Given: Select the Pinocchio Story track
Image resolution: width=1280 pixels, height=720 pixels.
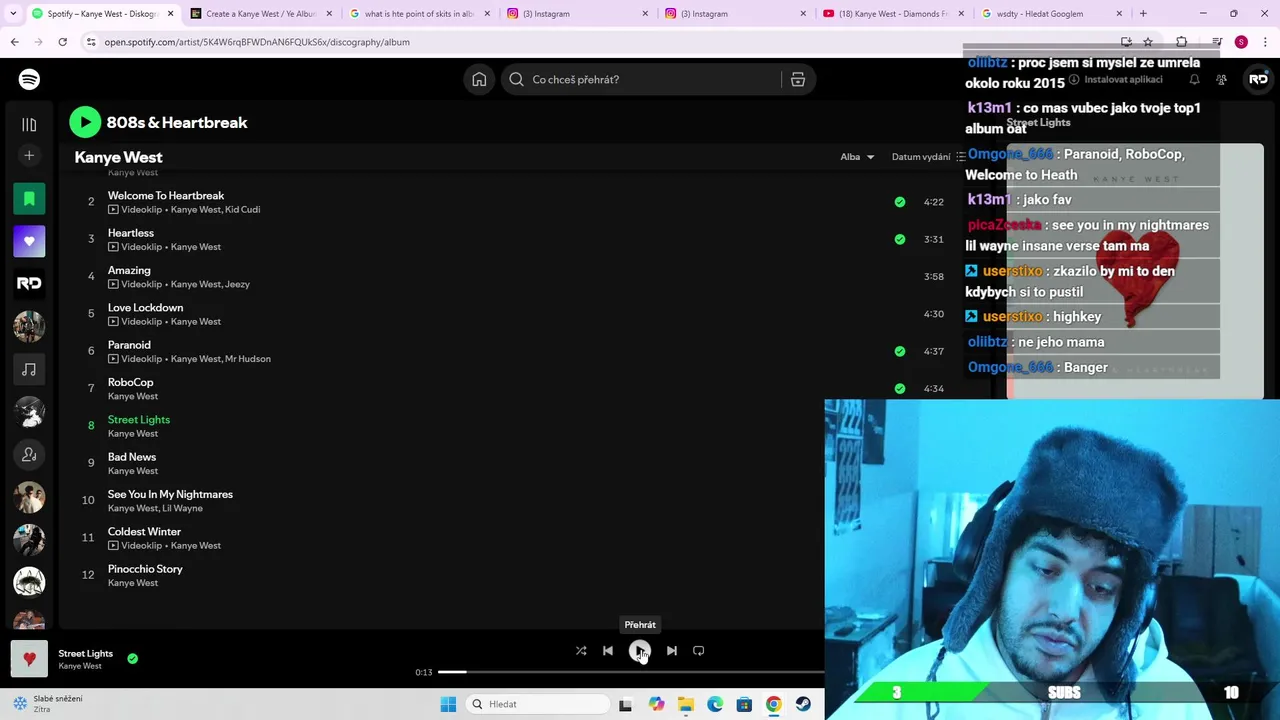Looking at the screenshot, I should pyautogui.click(x=145, y=569).
